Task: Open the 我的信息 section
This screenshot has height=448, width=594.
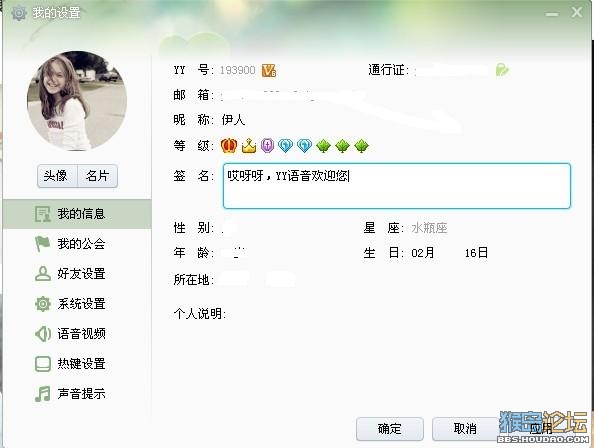Action: [77, 214]
